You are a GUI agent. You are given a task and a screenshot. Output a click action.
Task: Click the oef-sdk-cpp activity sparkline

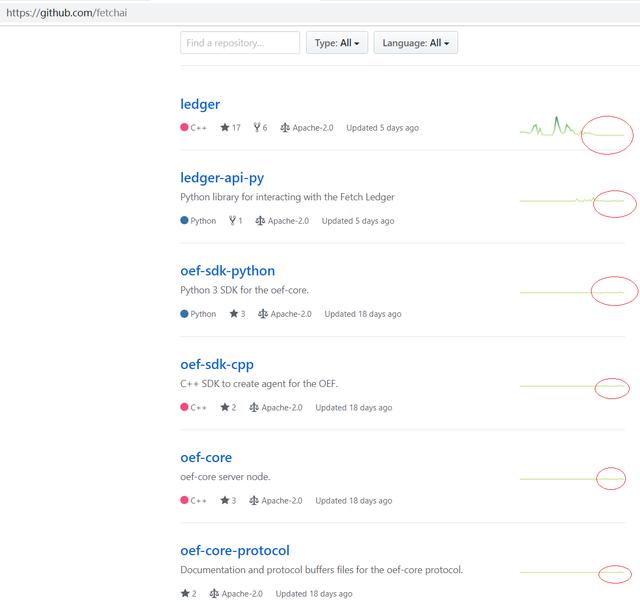pos(572,386)
